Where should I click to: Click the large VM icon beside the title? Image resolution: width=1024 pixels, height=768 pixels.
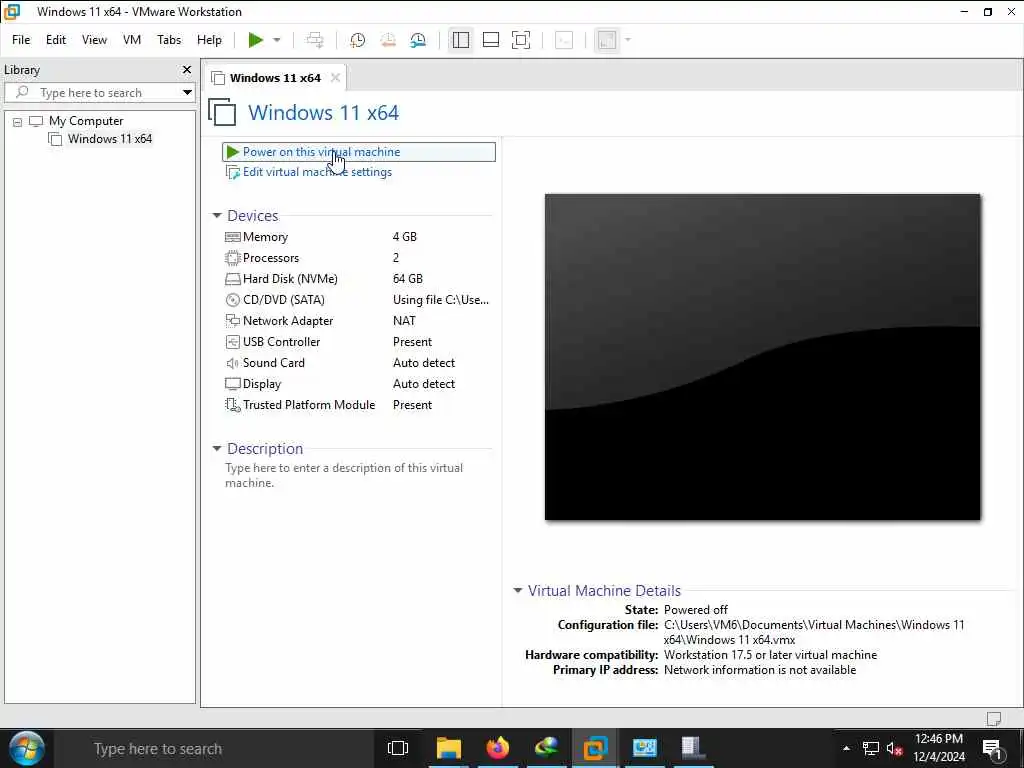(x=223, y=112)
